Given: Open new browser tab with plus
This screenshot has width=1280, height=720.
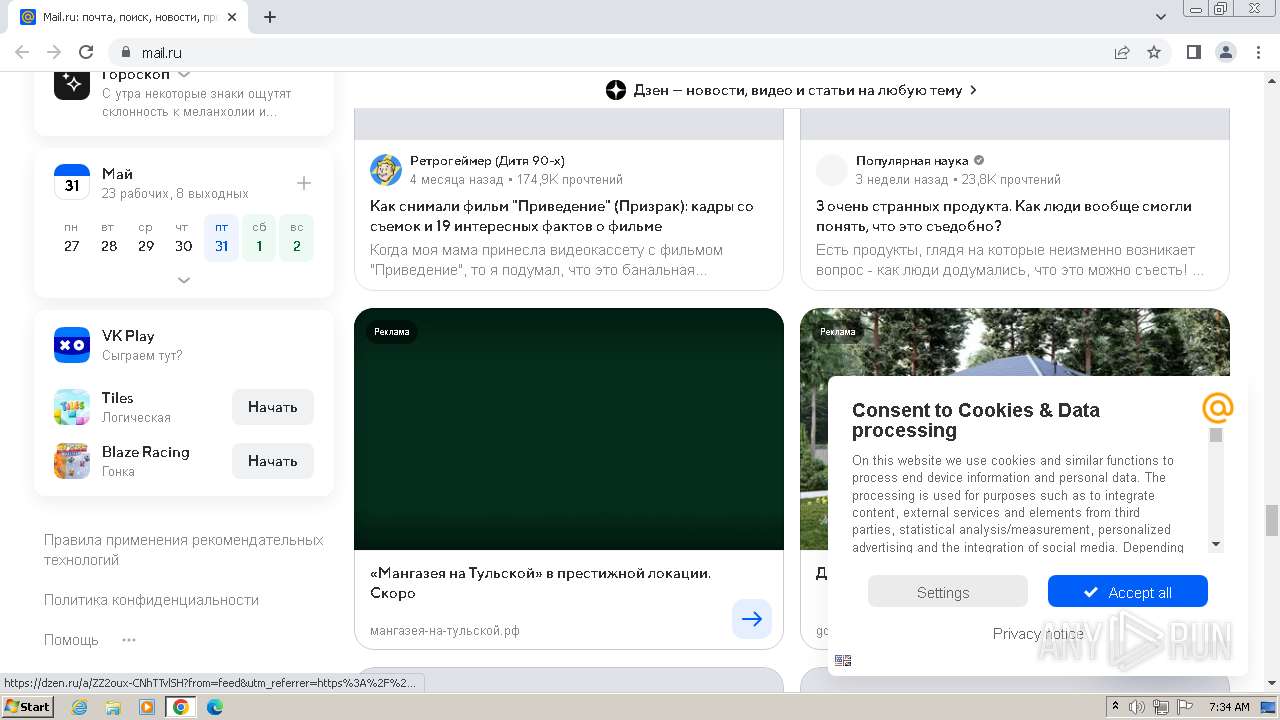Looking at the screenshot, I should [270, 17].
